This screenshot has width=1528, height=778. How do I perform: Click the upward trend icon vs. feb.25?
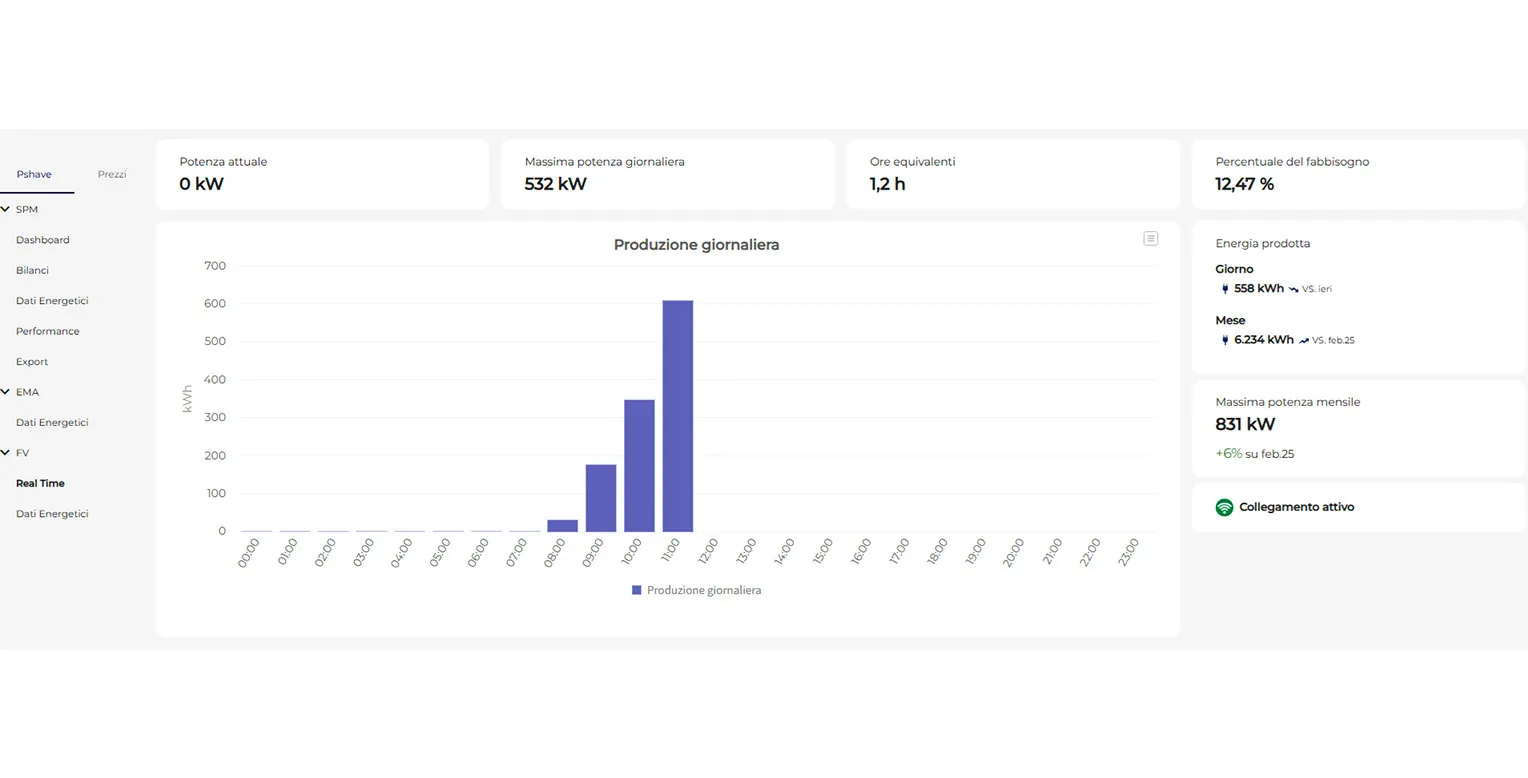(x=1303, y=340)
